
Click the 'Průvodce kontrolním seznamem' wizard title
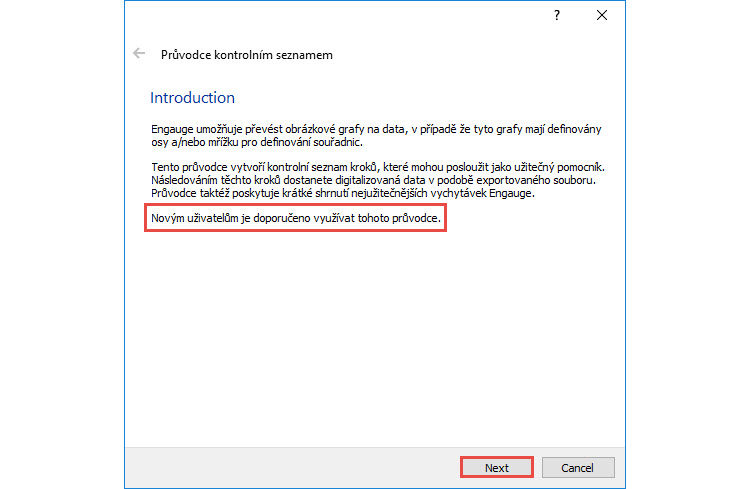246,55
